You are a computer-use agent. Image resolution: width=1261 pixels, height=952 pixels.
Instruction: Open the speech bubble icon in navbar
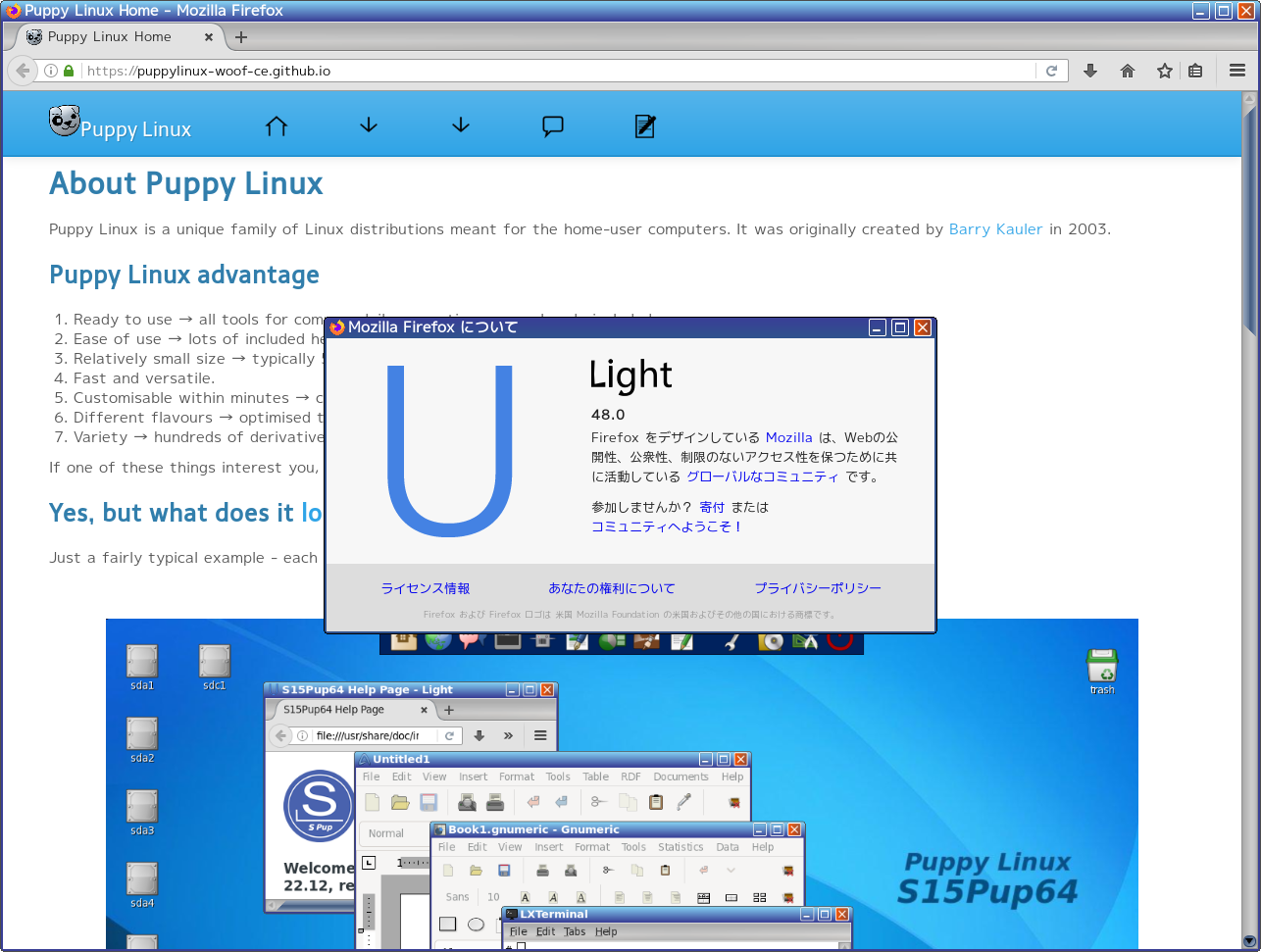pyautogui.click(x=553, y=126)
